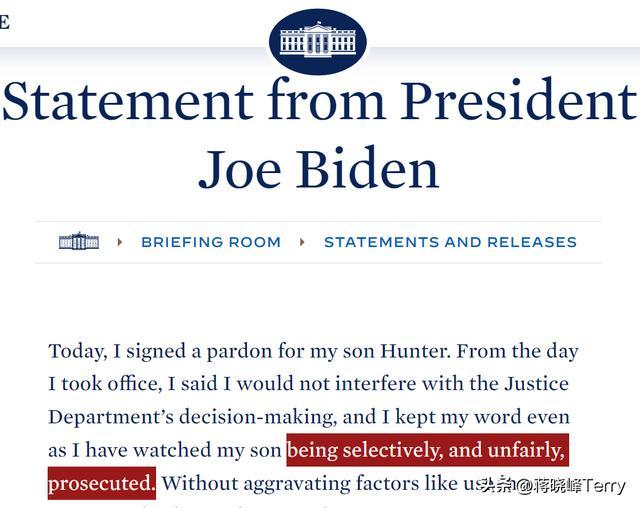Click the partial letter E at the header edge
The height and width of the screenshot is (508, 640).
4,22
